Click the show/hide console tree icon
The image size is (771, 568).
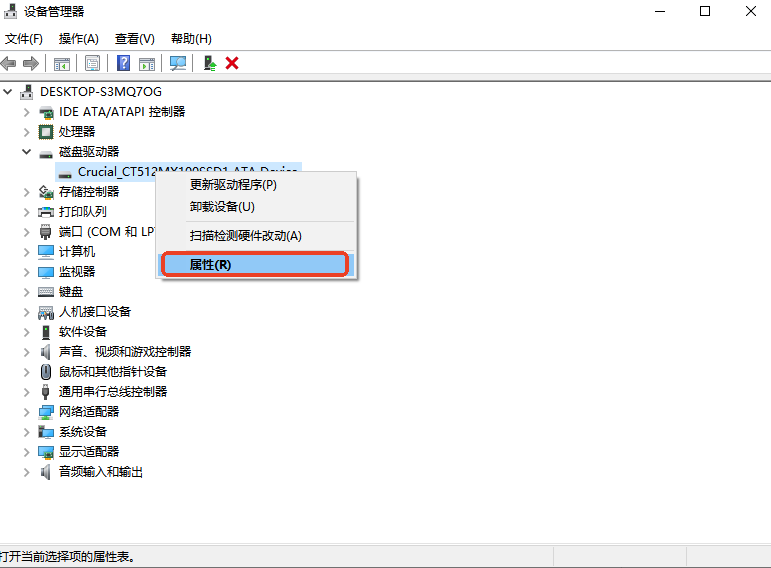tap(62, 63)
